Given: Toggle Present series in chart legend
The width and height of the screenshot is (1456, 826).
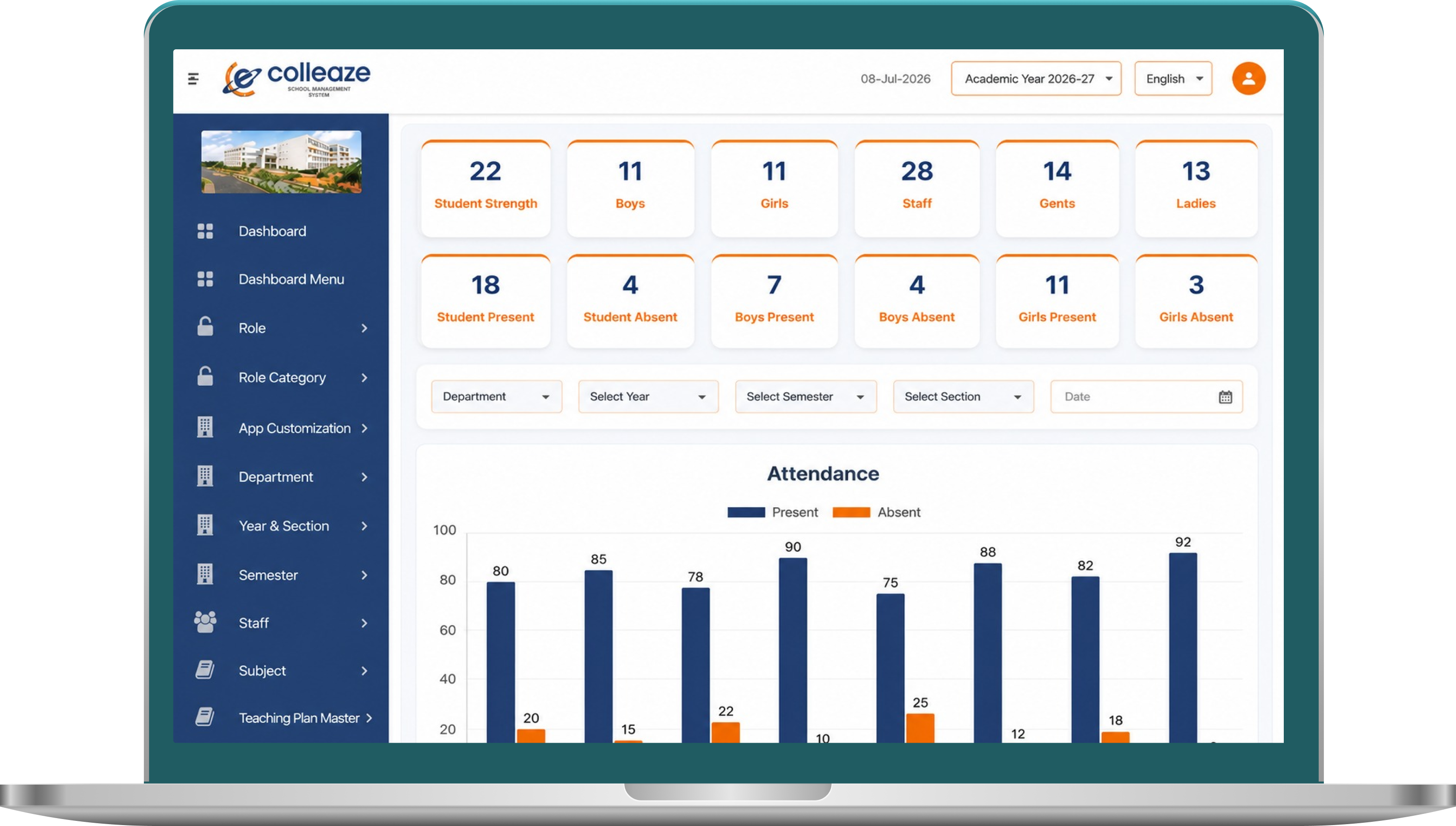Looking at the screenshot, I should (772, 512).
